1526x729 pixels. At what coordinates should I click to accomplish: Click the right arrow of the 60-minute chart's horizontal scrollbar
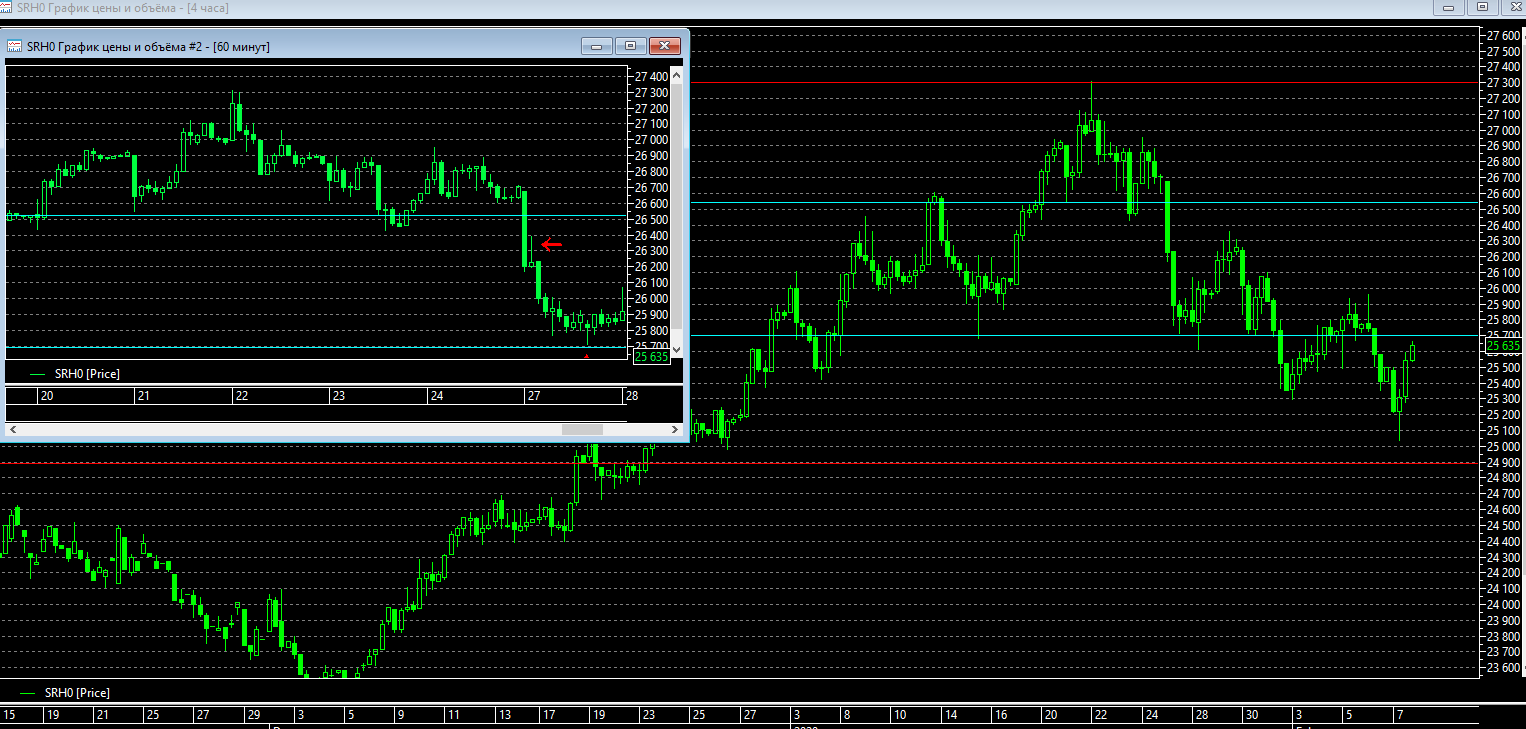[x=675, y=429]
